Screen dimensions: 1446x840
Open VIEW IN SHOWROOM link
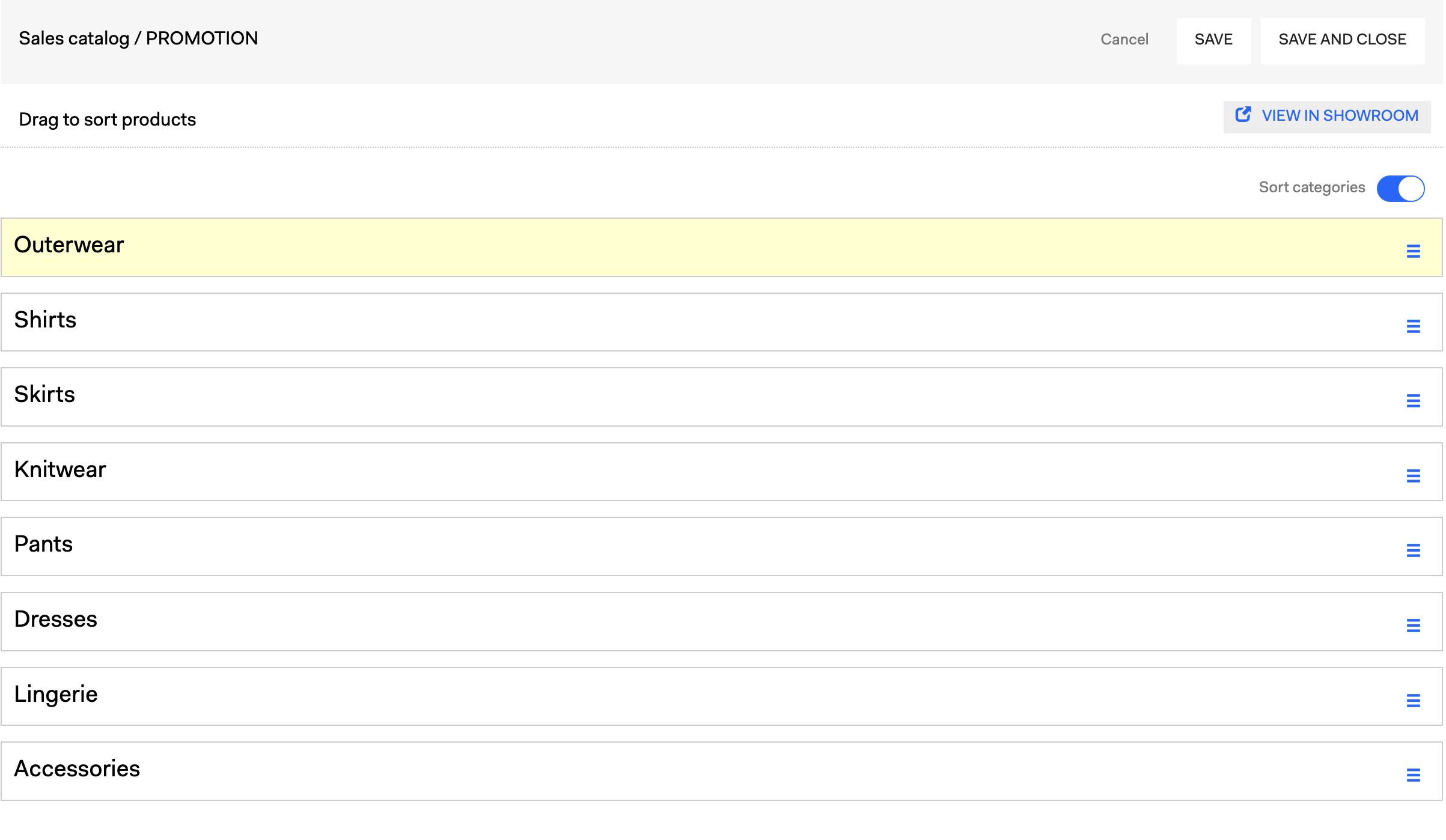point(1327,116)
